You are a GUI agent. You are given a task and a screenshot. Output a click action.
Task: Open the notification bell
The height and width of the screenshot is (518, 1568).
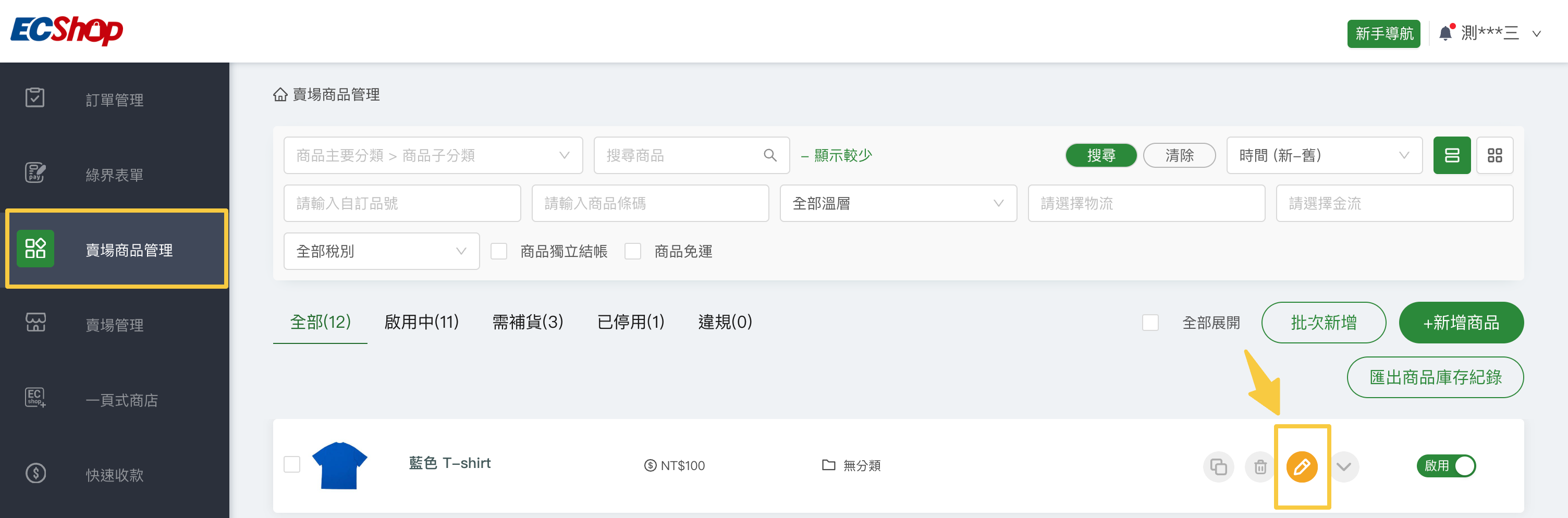[1446, 32]
